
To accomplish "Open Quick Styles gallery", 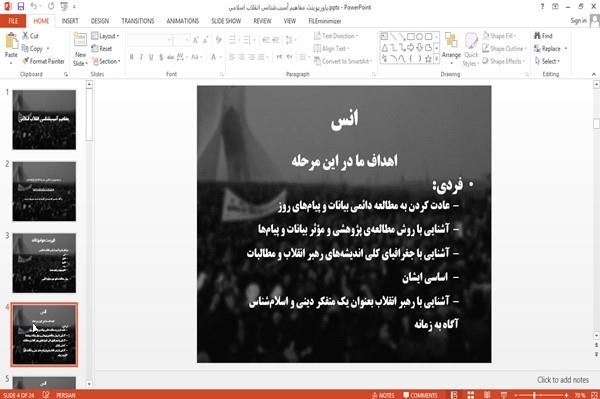I will 471,50.
